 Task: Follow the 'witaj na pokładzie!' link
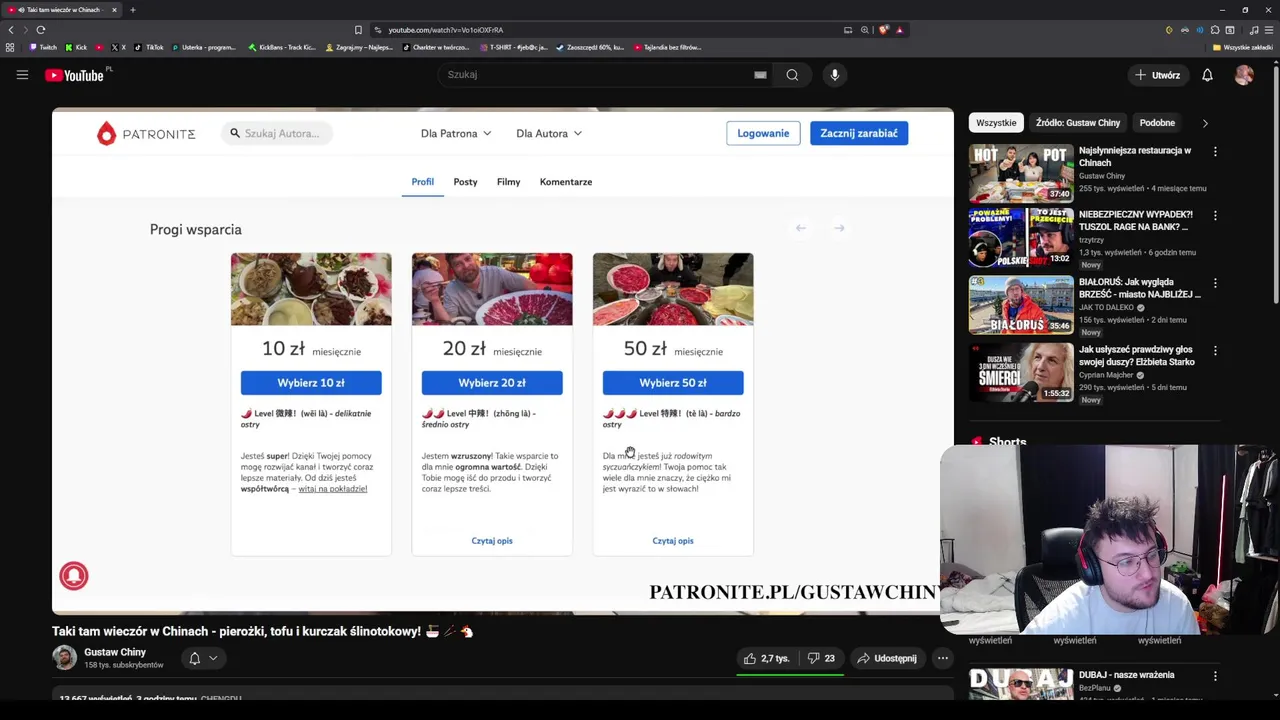tap(333, 489)
